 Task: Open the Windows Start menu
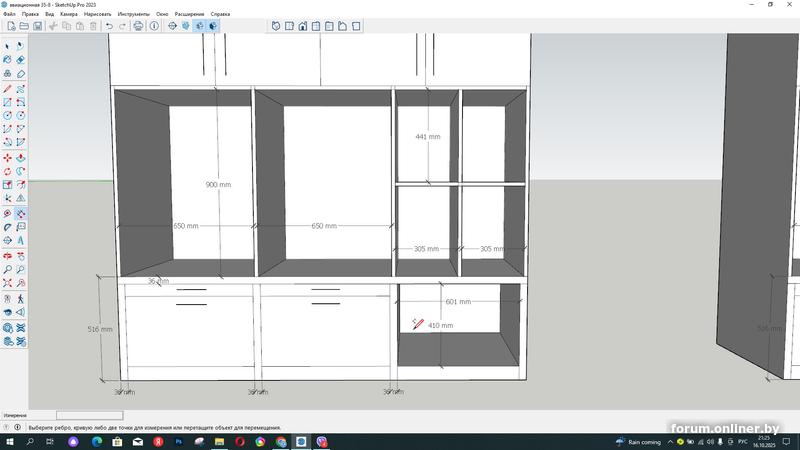pyautogui.click(x=10, y=442)
